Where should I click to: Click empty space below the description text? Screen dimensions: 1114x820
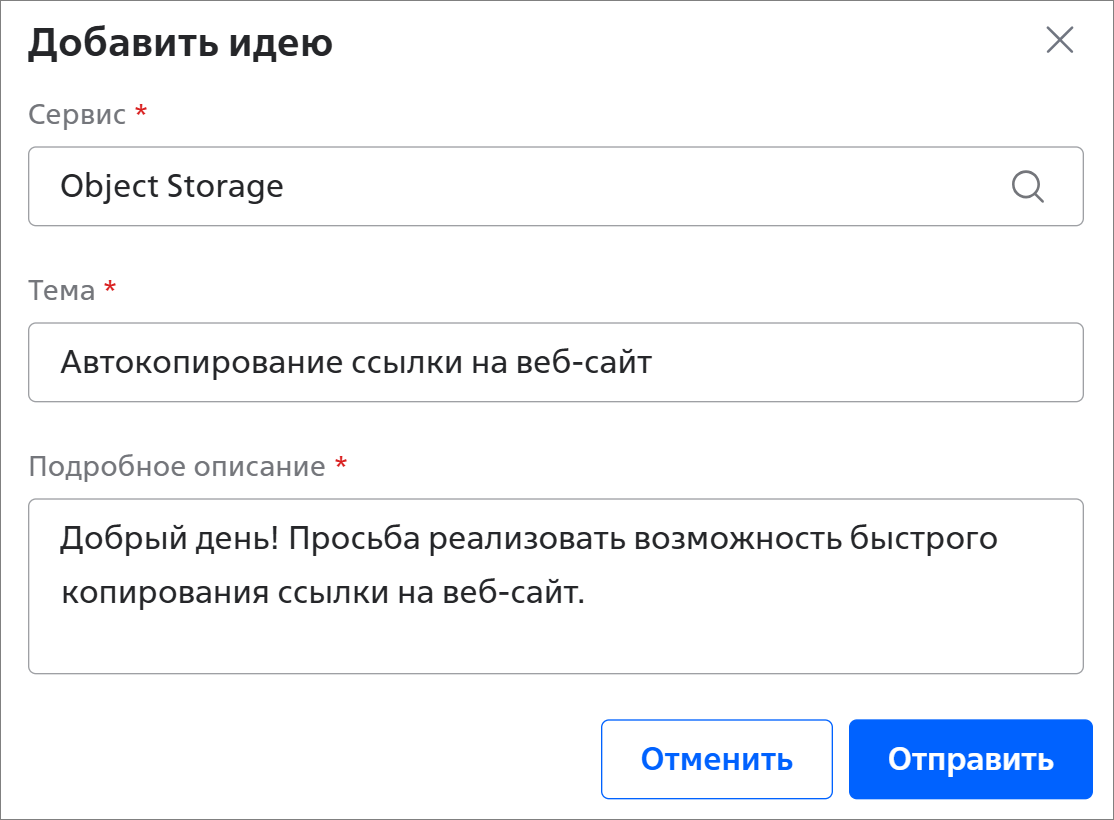556,643
